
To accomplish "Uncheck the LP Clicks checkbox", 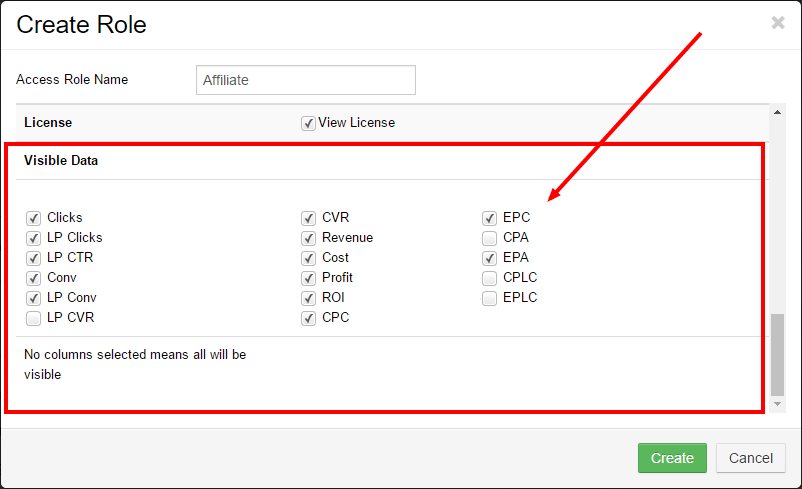I will [33, 238].
